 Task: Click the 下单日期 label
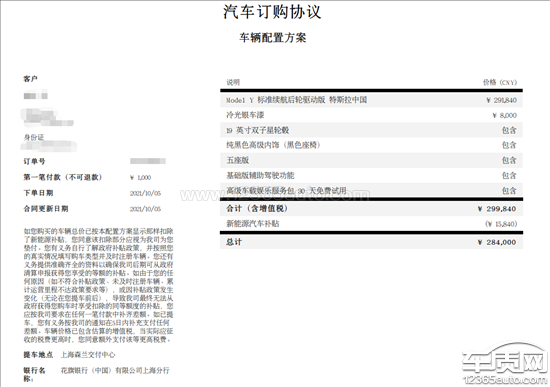point(38,193)
